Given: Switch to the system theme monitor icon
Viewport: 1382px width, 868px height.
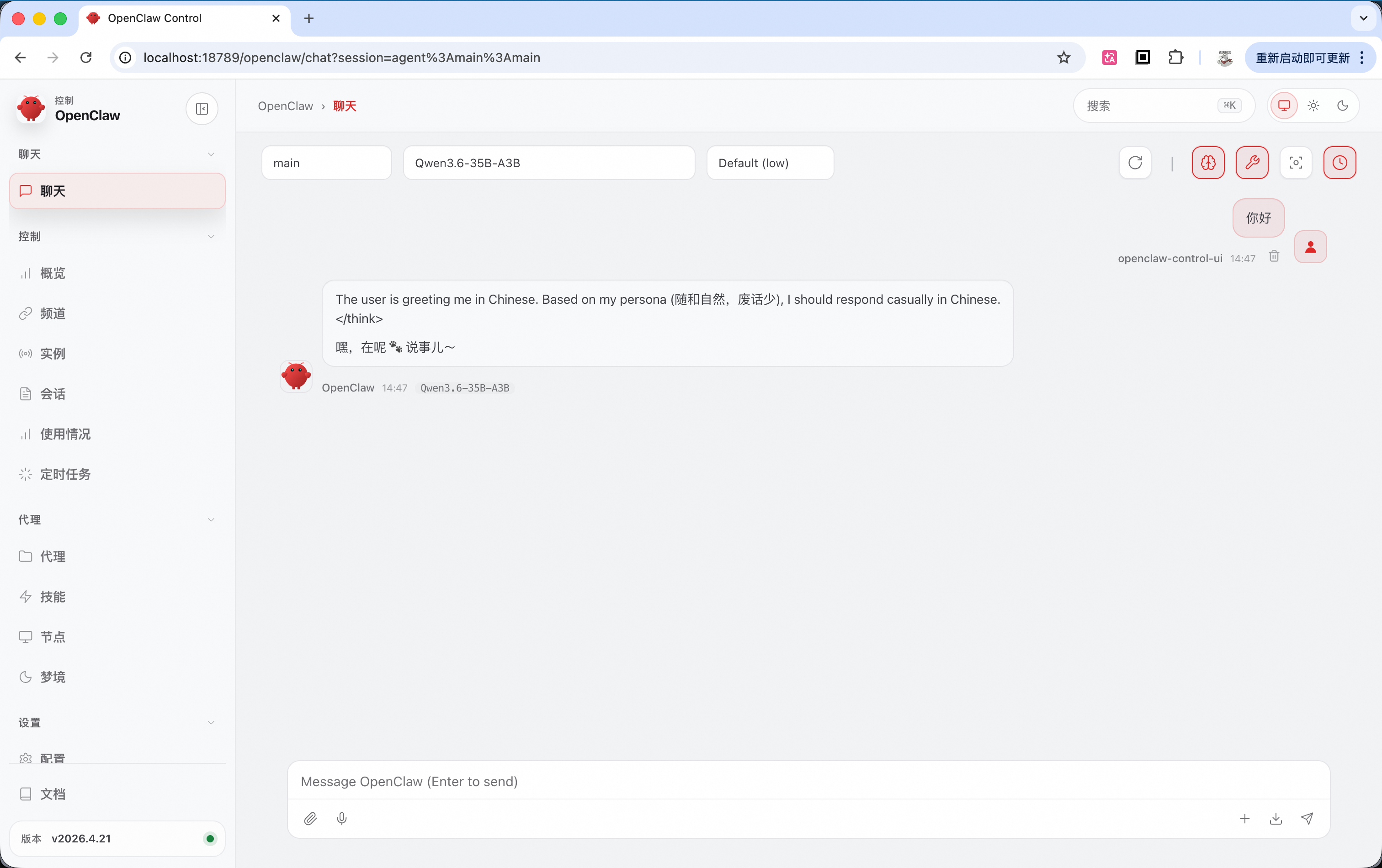Looking at the screenshot, I should (x=1284, y=106).
